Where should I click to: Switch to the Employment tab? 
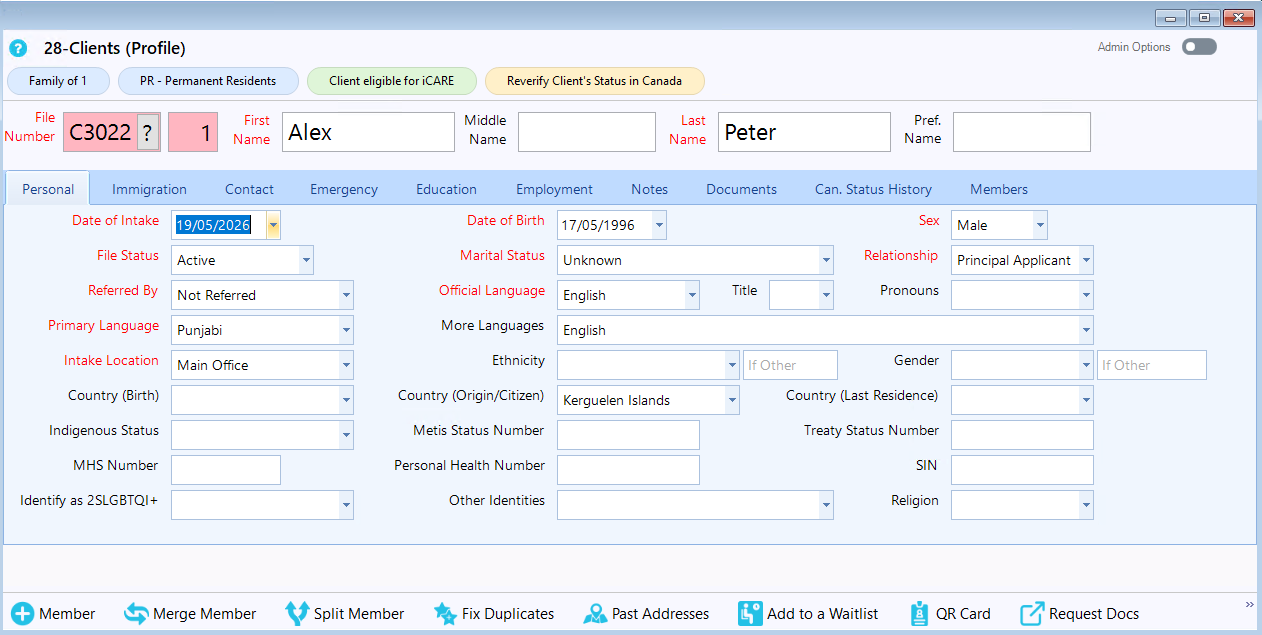click(x=554, y=189)
